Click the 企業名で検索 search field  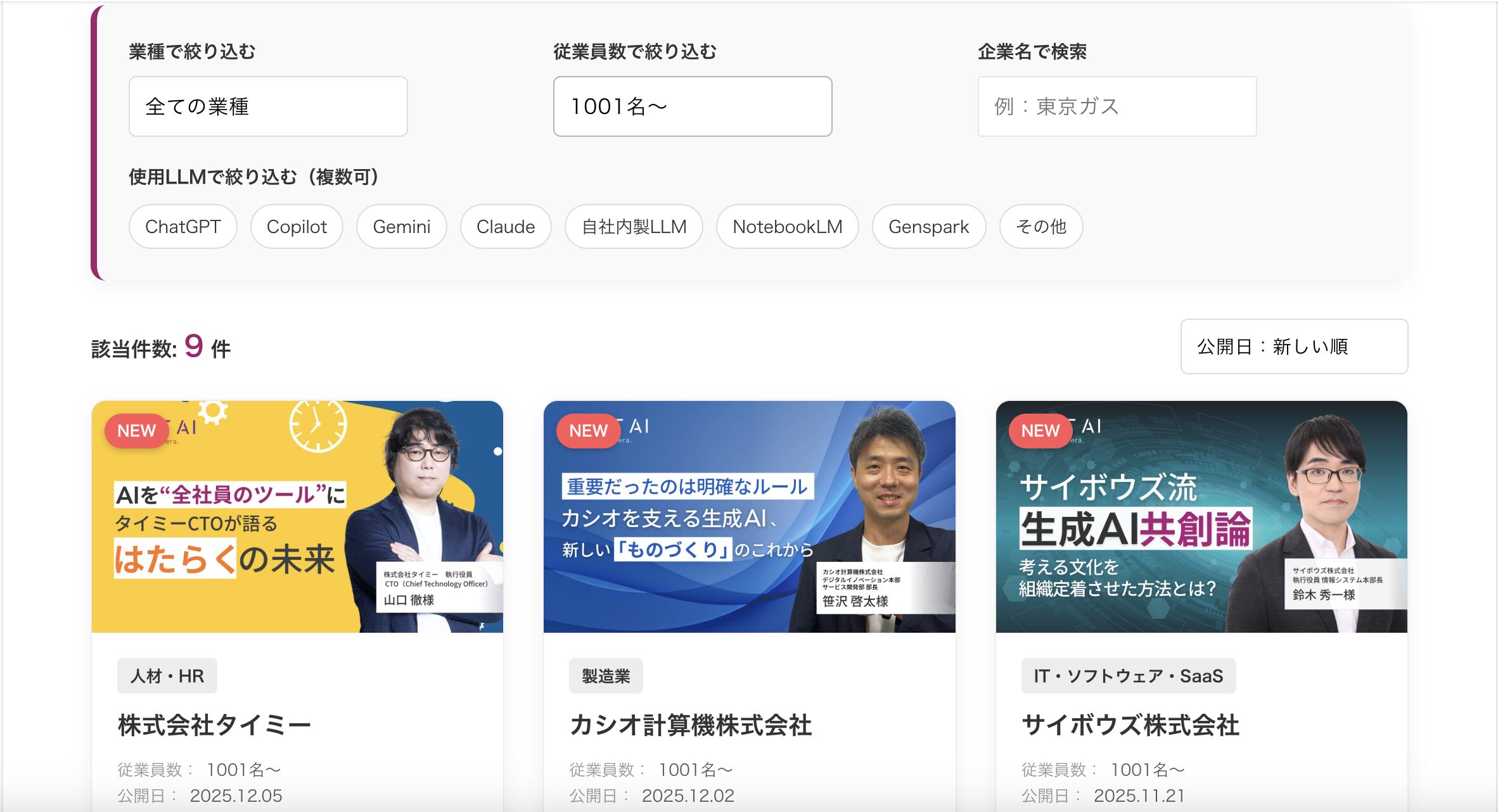point(1117,106)
